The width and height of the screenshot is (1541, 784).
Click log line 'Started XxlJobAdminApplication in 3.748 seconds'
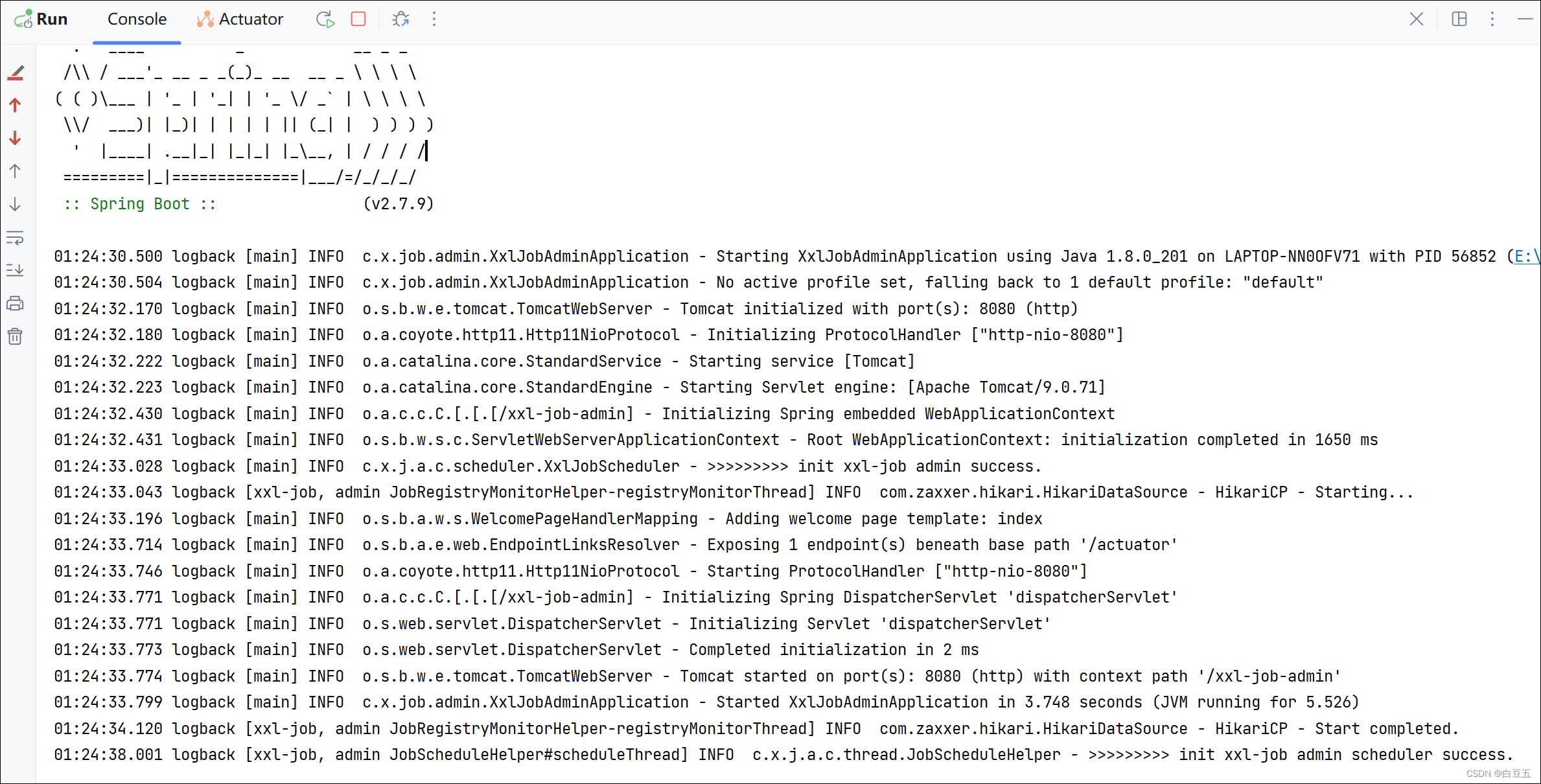[x=706, y=702]
